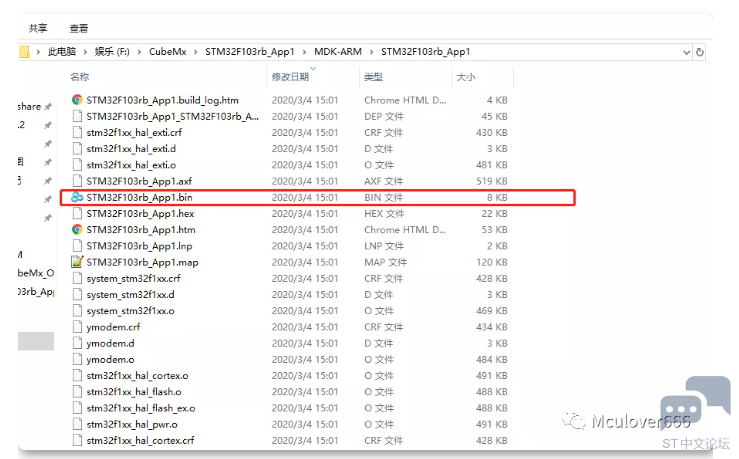Select file icon of stm32f1xx_hal_flash.o
Screen dimensions: 739x459
point(77,392)
